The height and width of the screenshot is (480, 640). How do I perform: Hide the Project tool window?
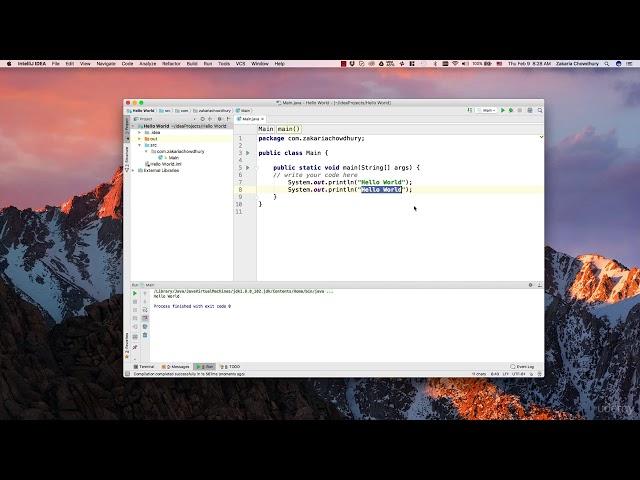tap(228, 119)
